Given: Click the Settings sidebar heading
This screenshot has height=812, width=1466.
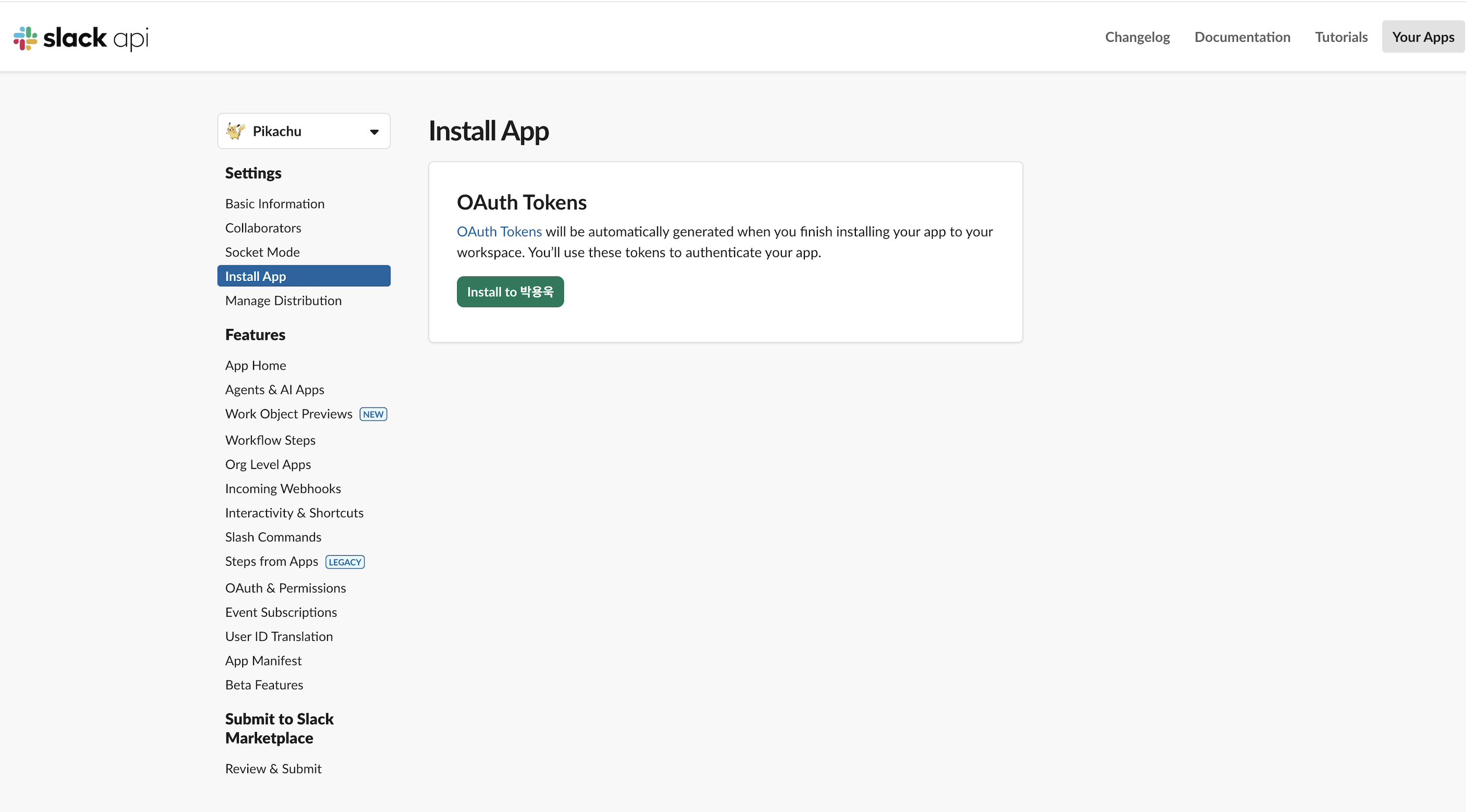Looking at the screenshot, I should click(x=253, y=173).
